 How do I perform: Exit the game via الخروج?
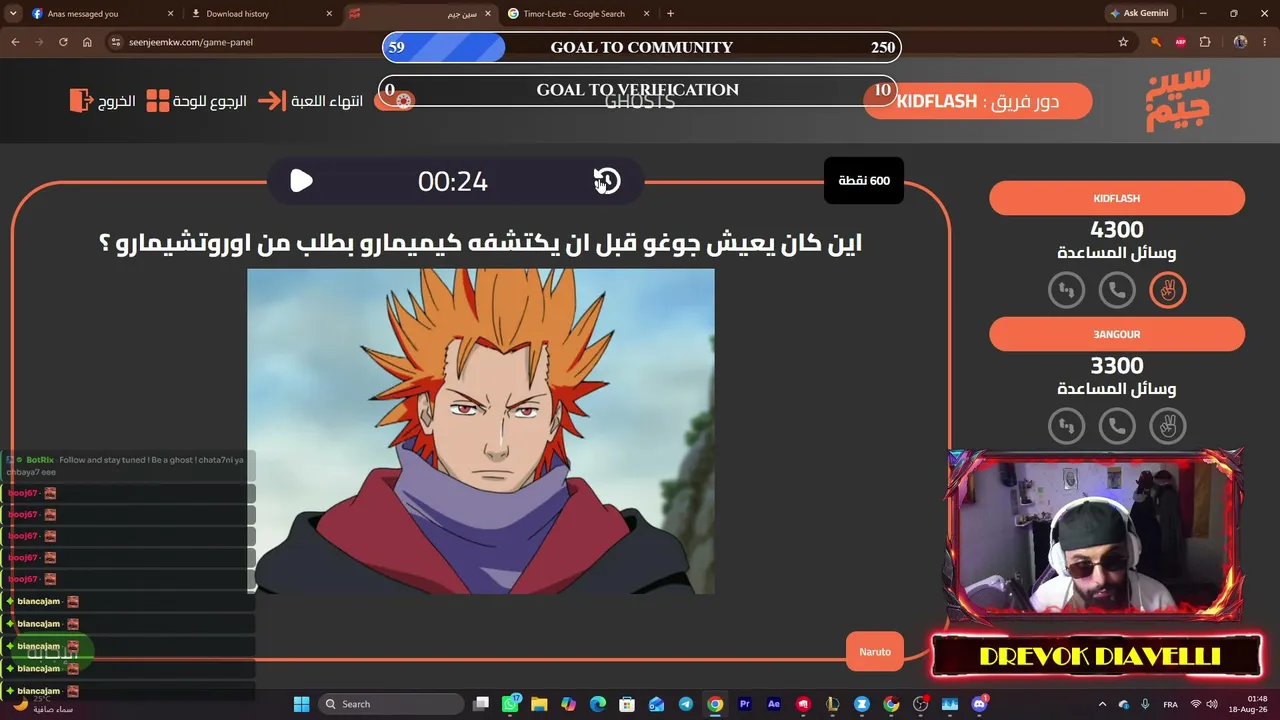pos(102,101)
